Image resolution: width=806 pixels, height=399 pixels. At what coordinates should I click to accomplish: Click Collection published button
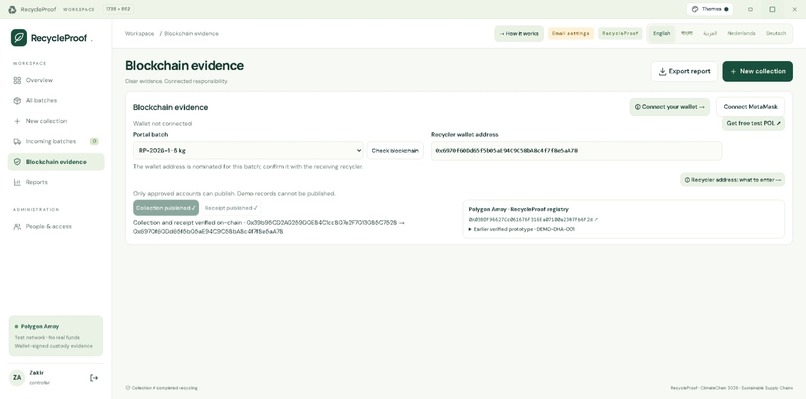click(x=166, y=208)
